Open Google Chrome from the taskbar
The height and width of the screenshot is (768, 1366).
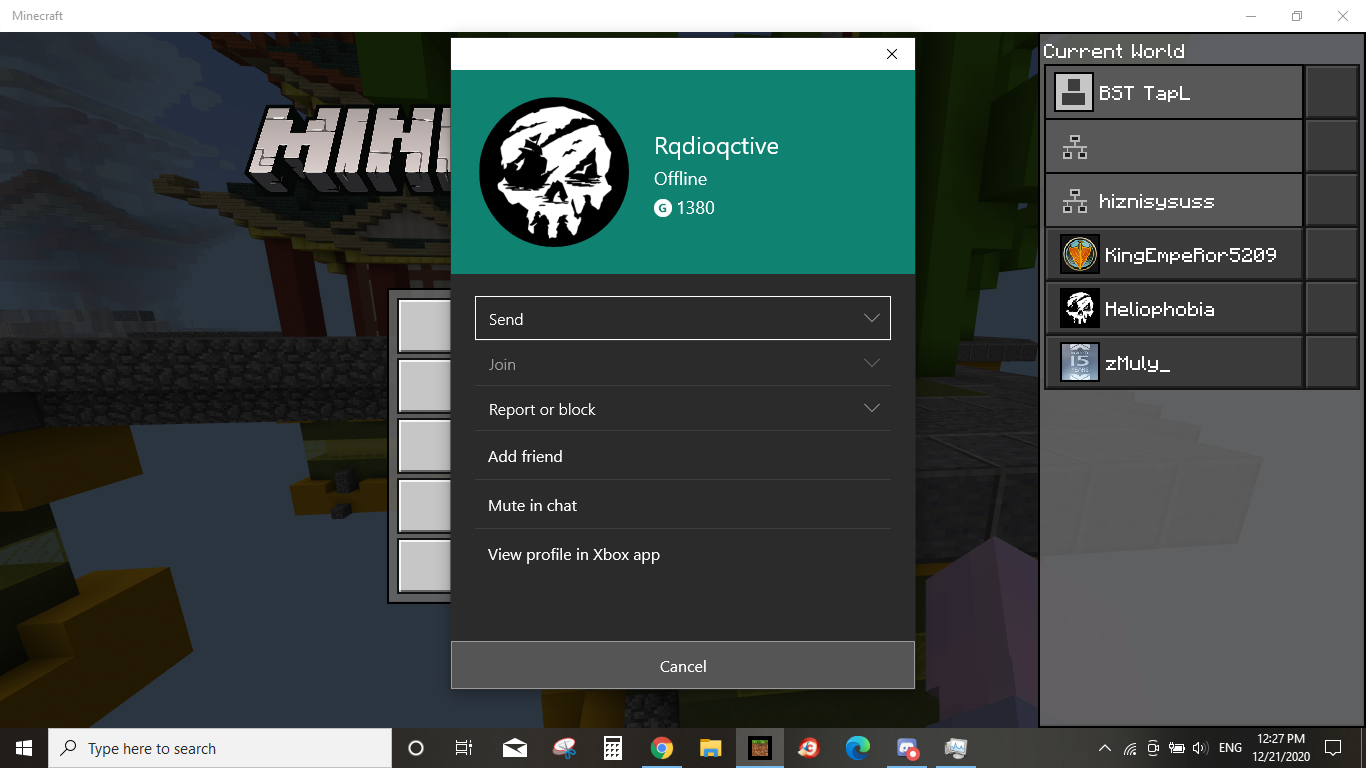[661, 748]
